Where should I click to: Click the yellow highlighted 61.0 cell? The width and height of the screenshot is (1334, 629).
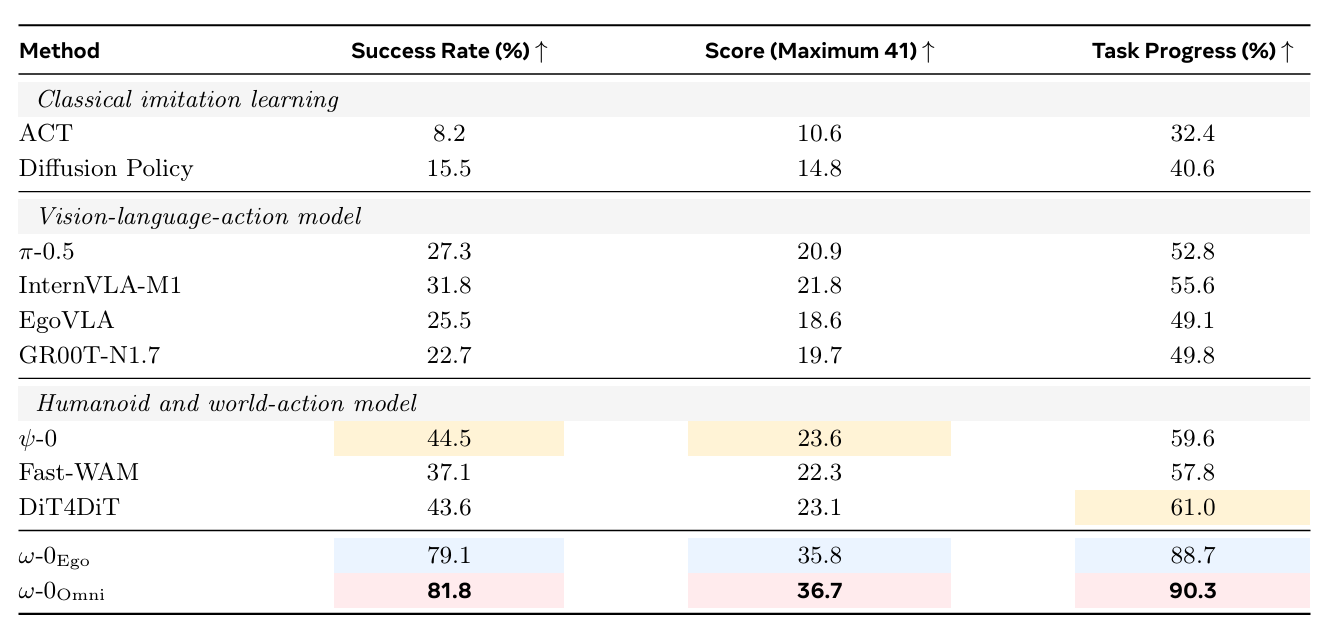pyautogui.click(x=1192, y=507)
